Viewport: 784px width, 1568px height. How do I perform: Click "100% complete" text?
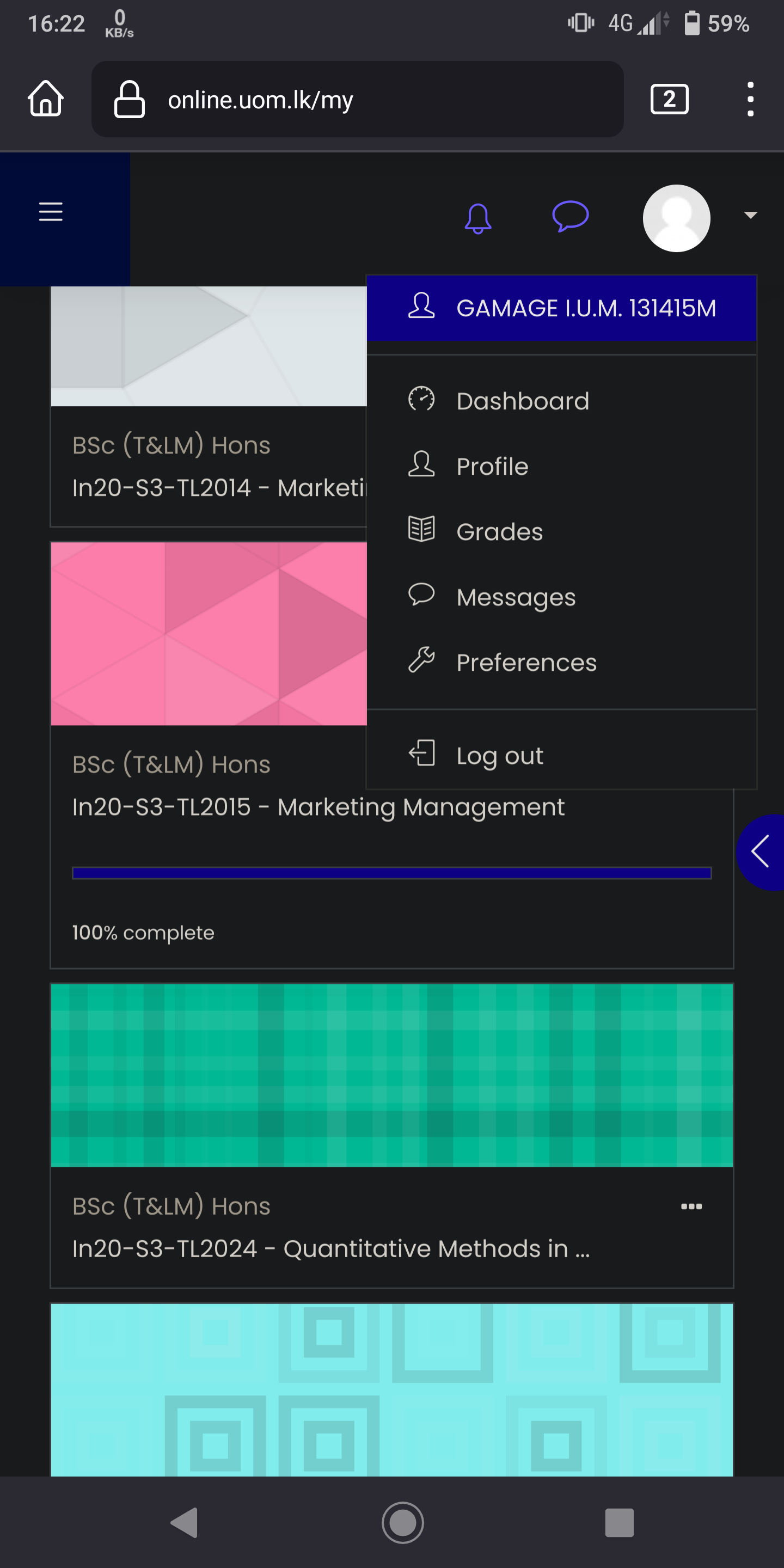click(x=143, y=933)
